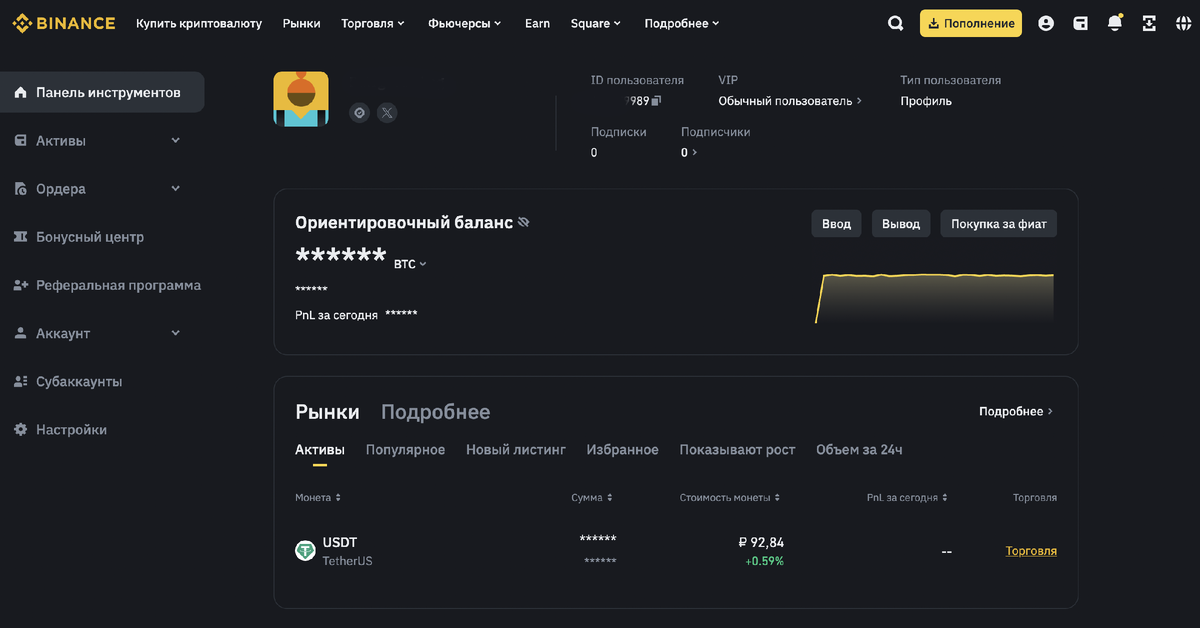
Task: Click the user avatar picture
Action: click(x=301, y=99)
